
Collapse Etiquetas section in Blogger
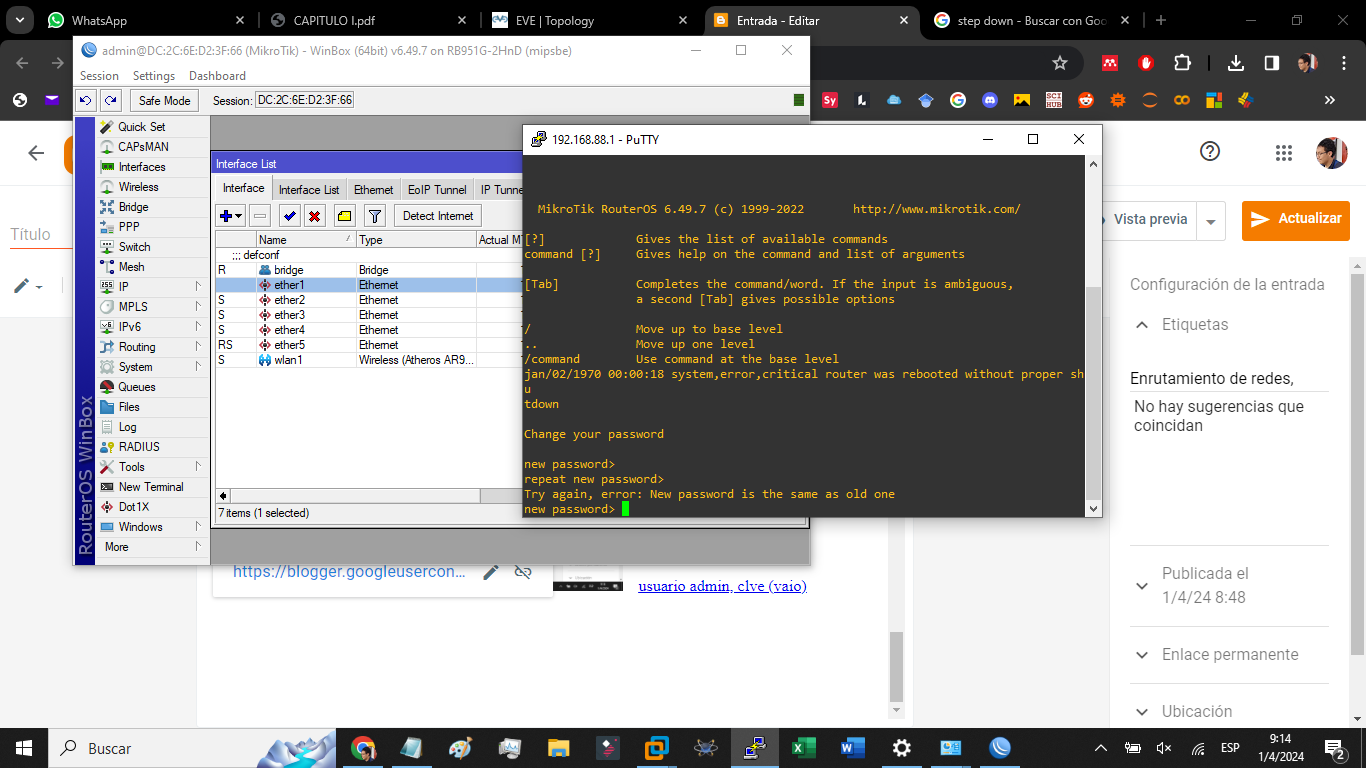(1141, 325)
